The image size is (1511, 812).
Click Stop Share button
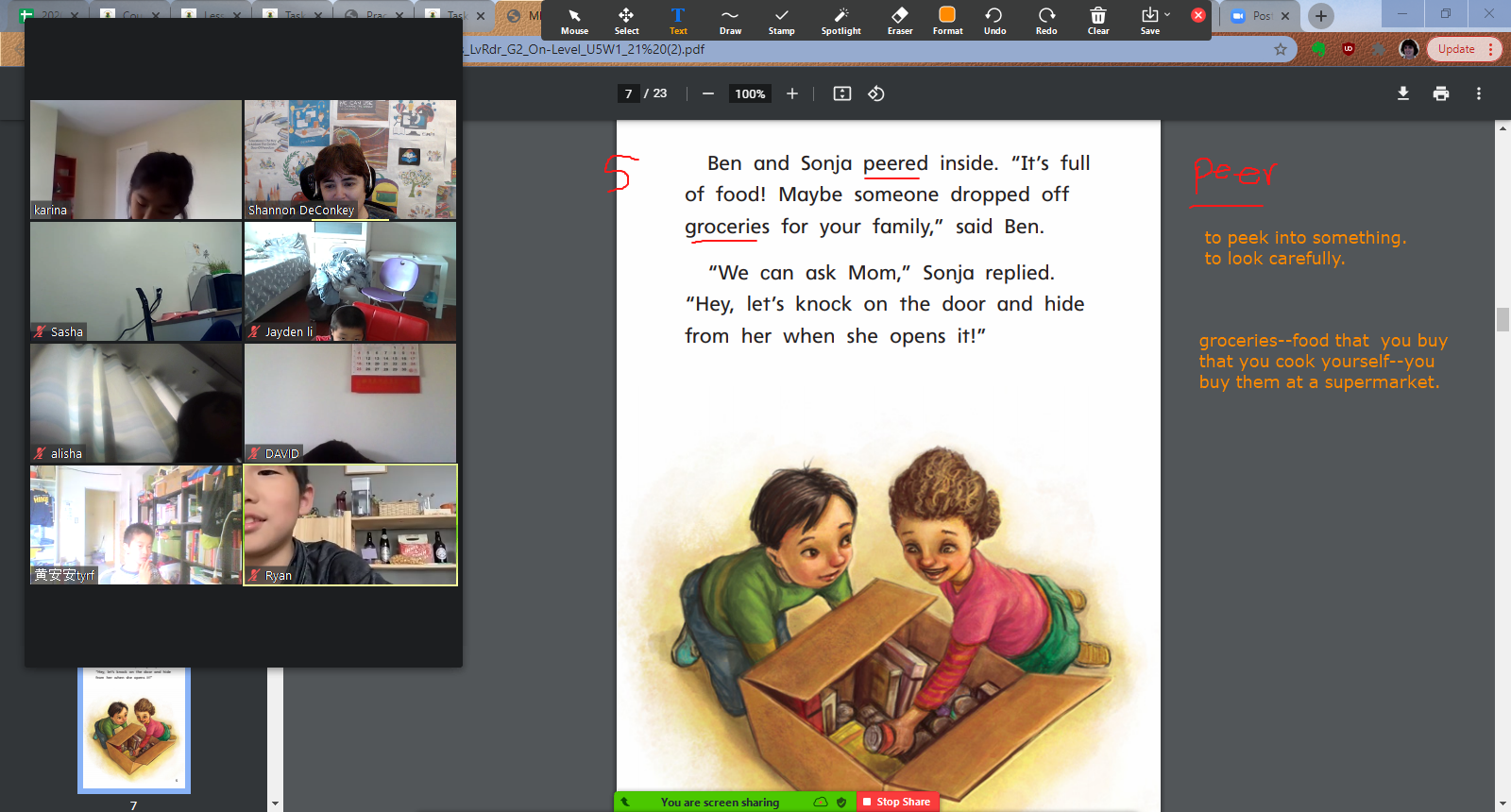coord(897,802)
